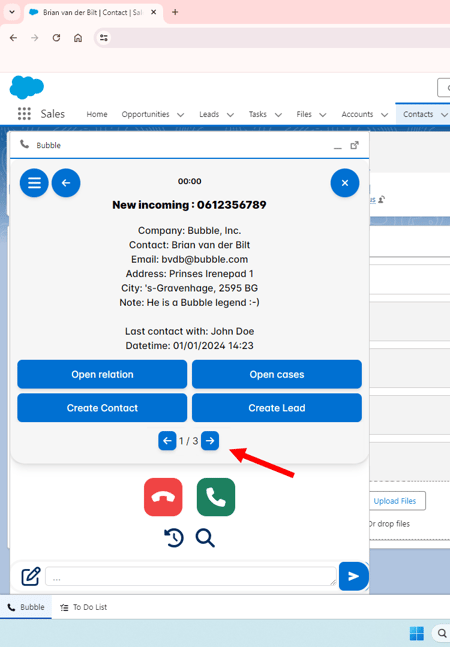Go back in browser history

point(14,38)
